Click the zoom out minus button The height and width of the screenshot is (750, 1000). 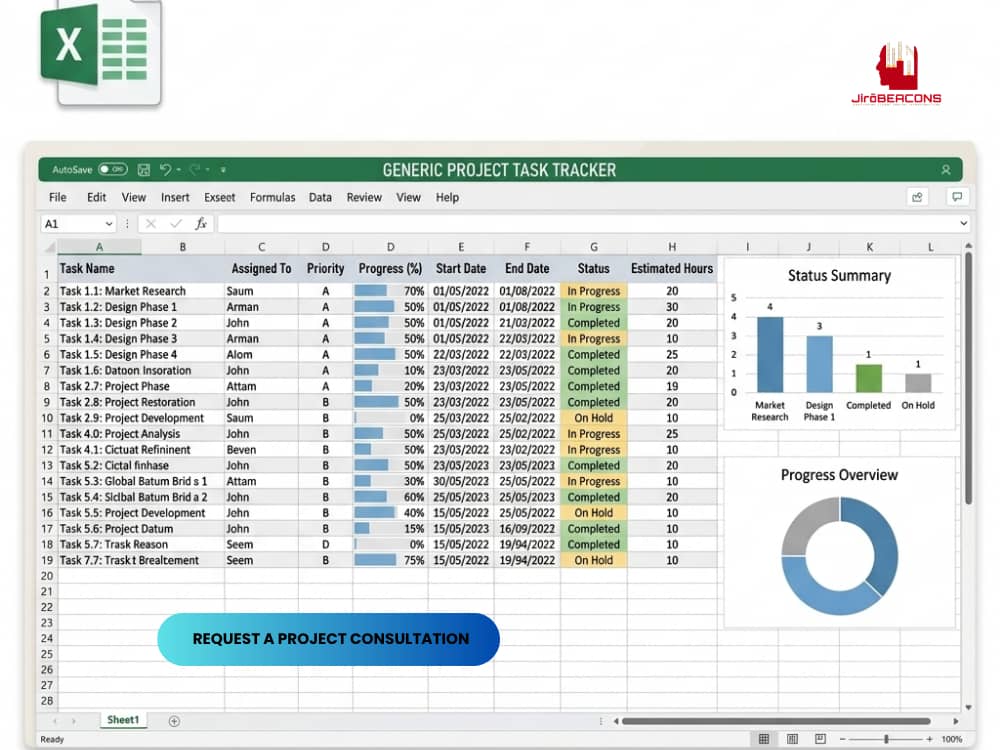(x=842, y=739)
